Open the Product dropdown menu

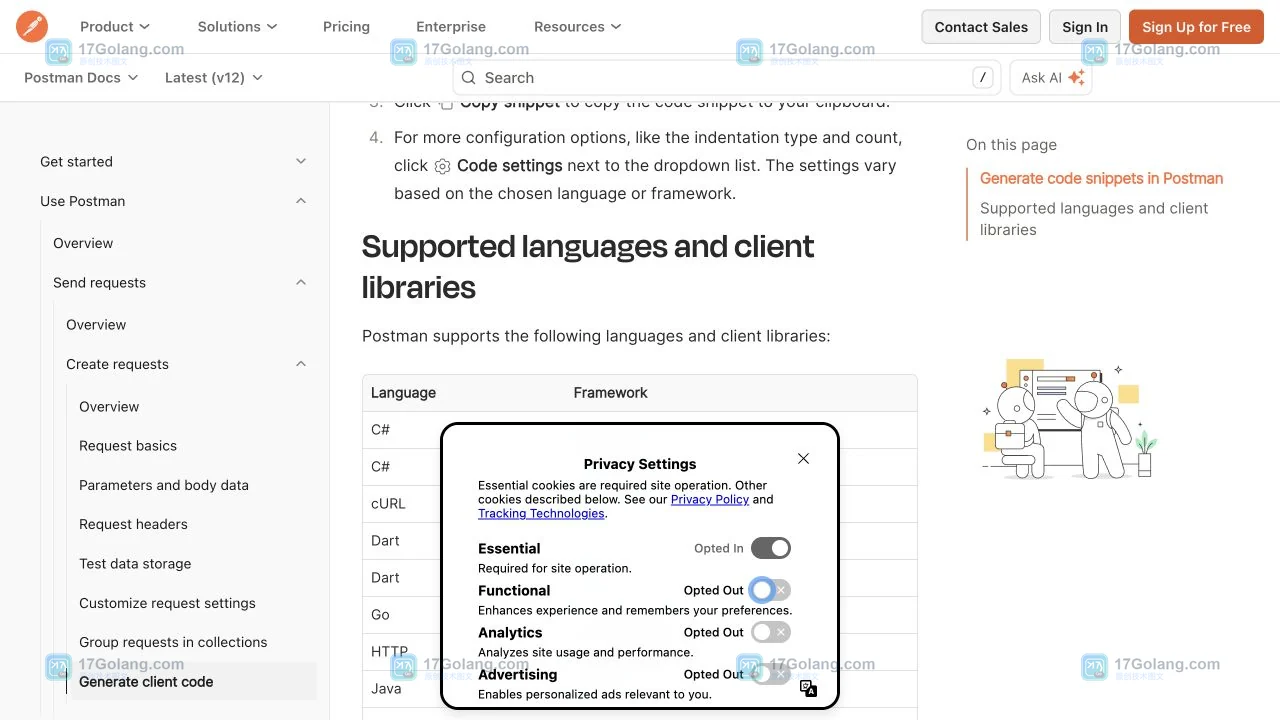click(x=115, y=27)
